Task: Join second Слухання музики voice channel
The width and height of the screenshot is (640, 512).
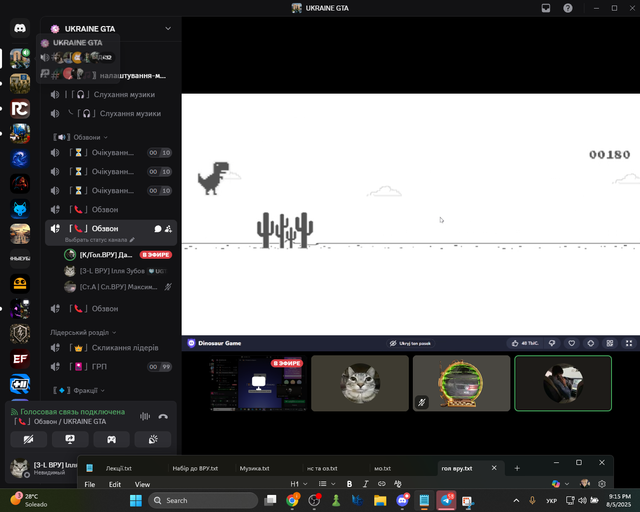Action: coord(110,114)
